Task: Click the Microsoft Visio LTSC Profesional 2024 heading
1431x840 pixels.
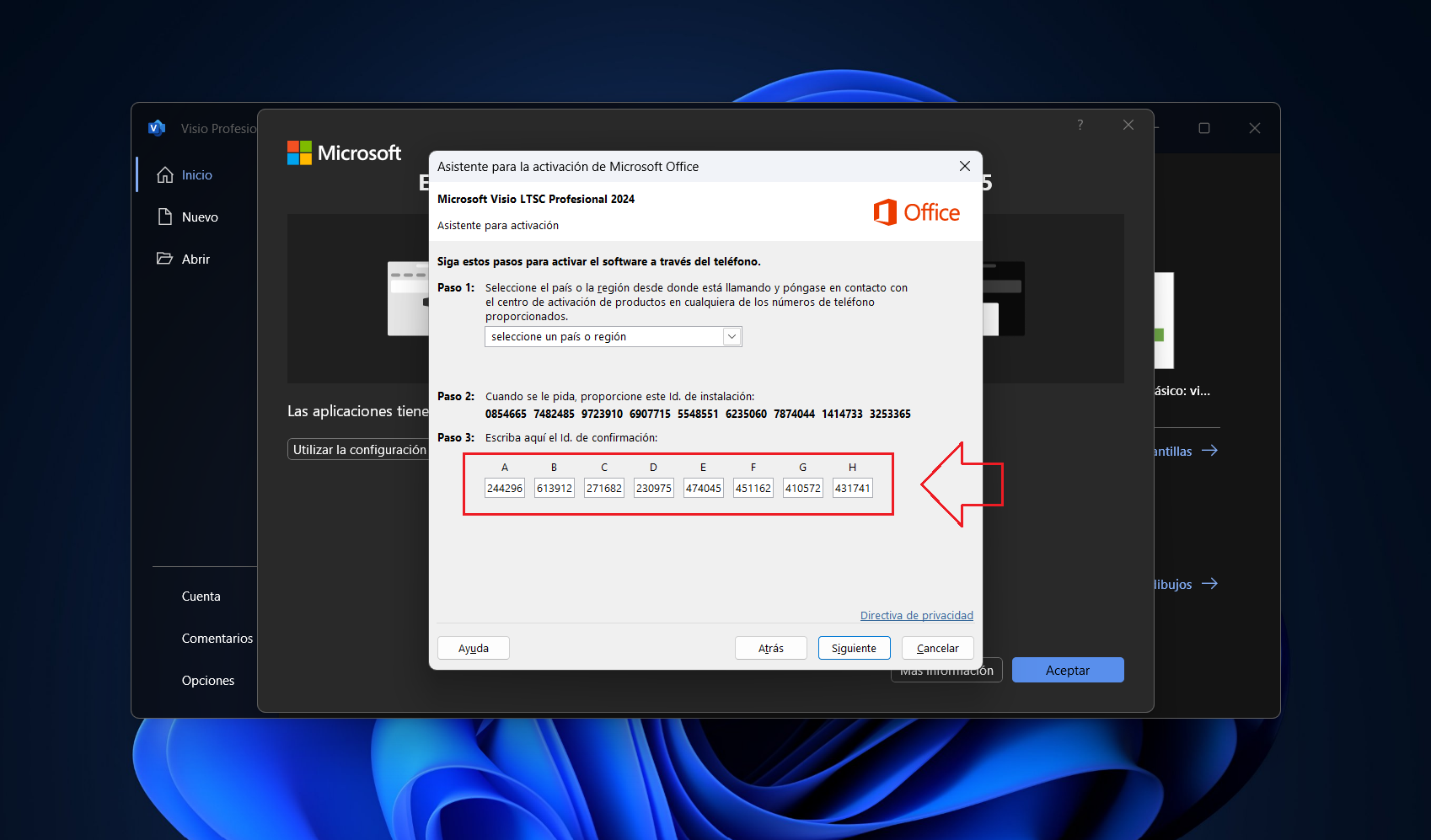Action: 536,200
